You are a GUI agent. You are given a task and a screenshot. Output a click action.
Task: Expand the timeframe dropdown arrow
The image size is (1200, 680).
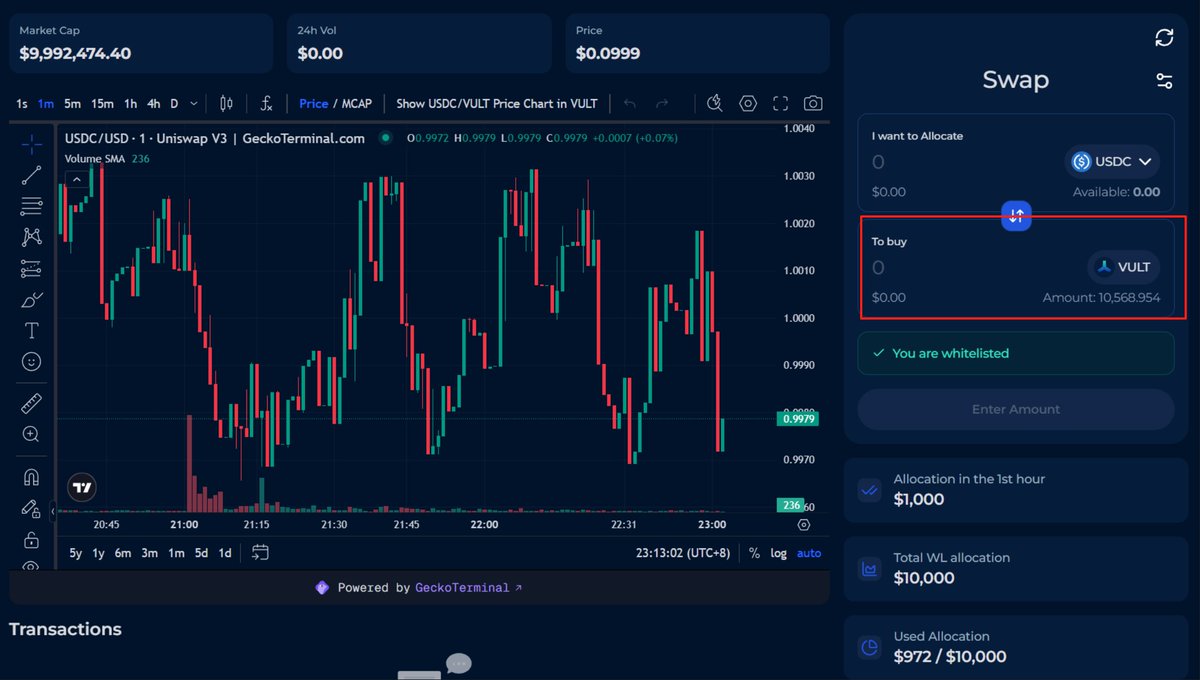click(x=194, y=103)
